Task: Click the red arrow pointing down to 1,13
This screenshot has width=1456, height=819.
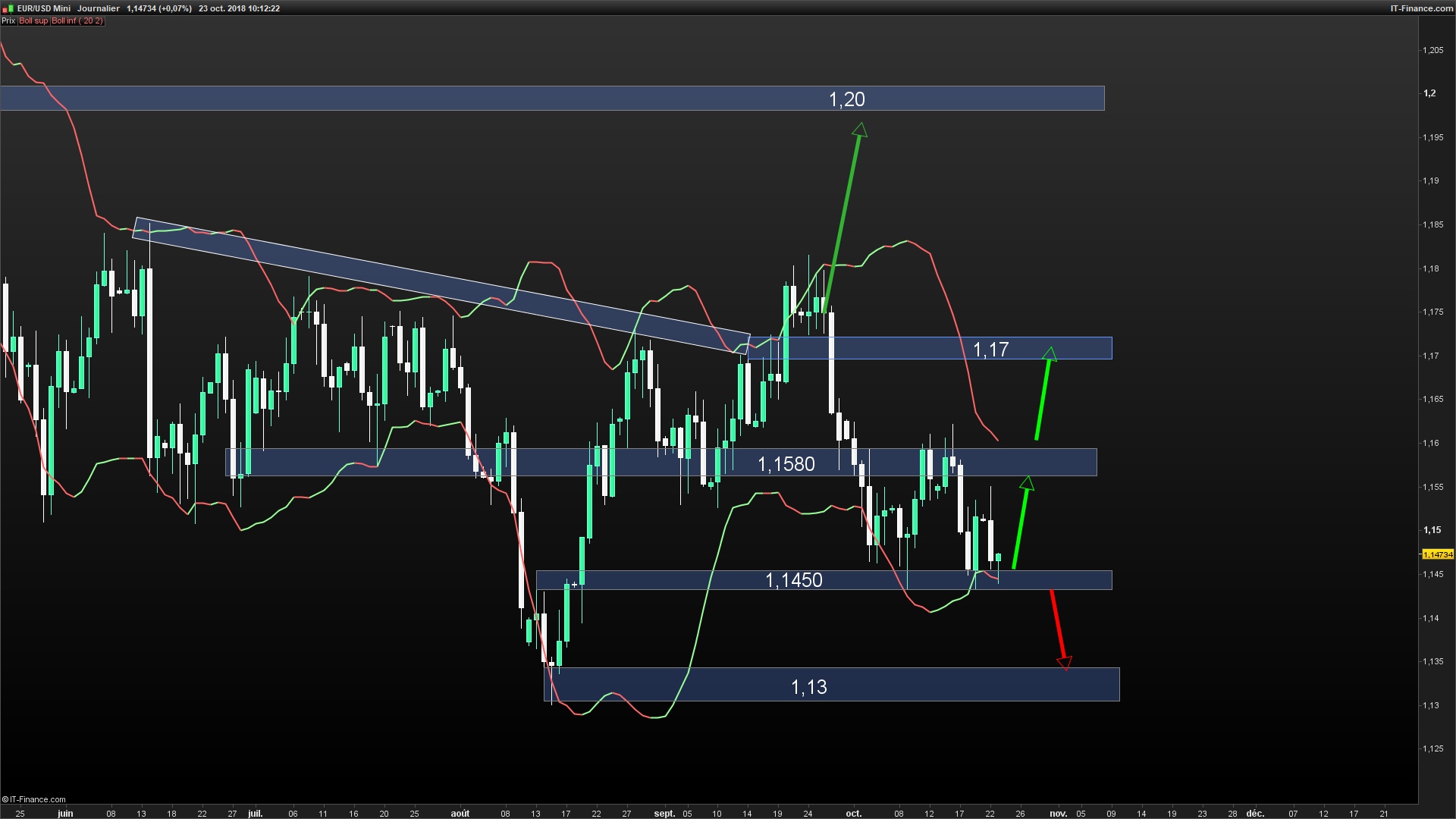Action: tap(1058, 628)
